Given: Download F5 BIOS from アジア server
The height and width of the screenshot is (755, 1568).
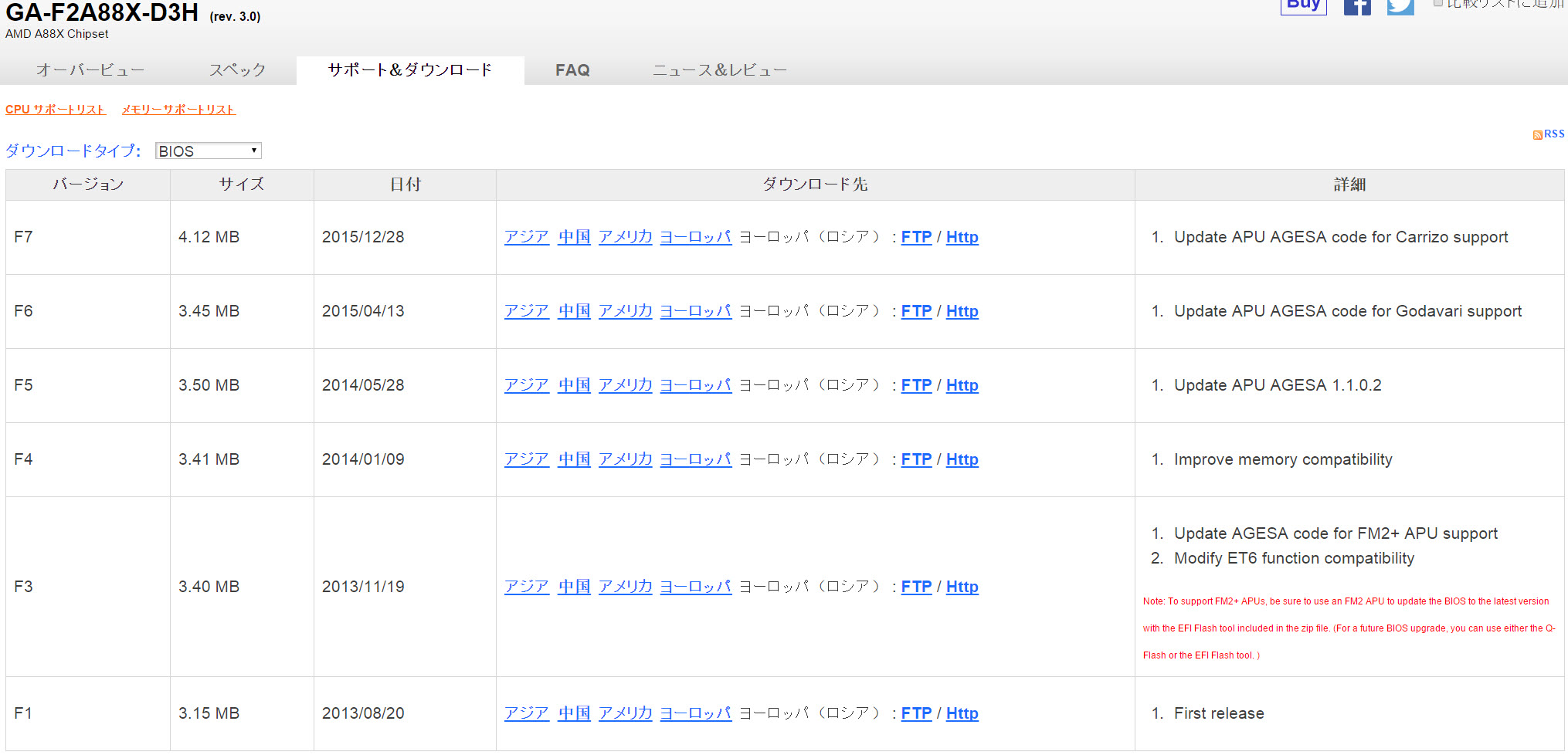Looking at the screenshot, I should coord(527,385).
